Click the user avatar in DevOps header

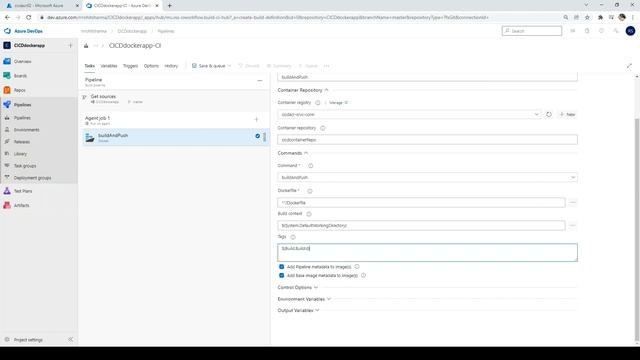630,31
